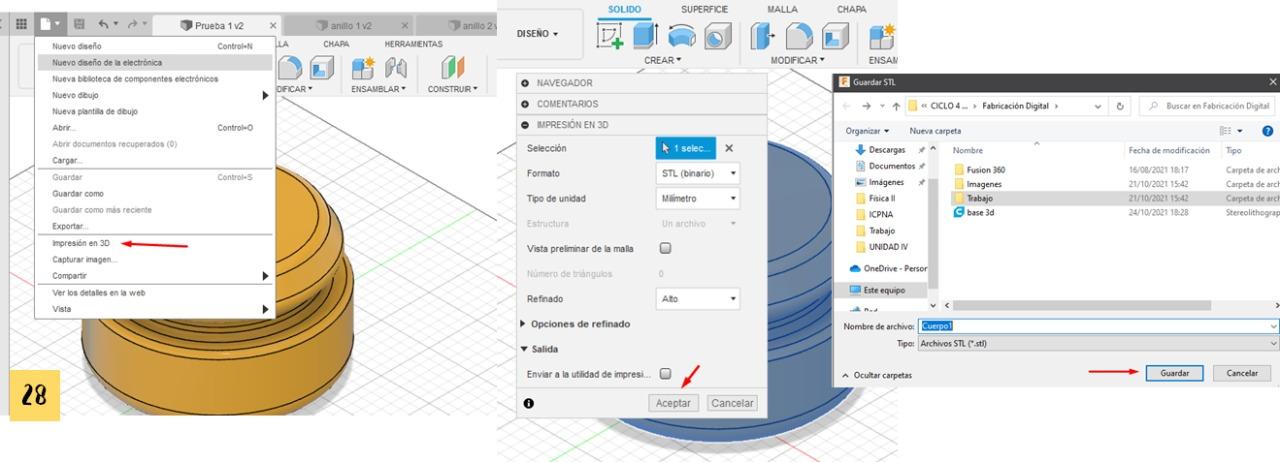Click New Component icon in left window
The image size is (1280, 462).
(364, 69)
